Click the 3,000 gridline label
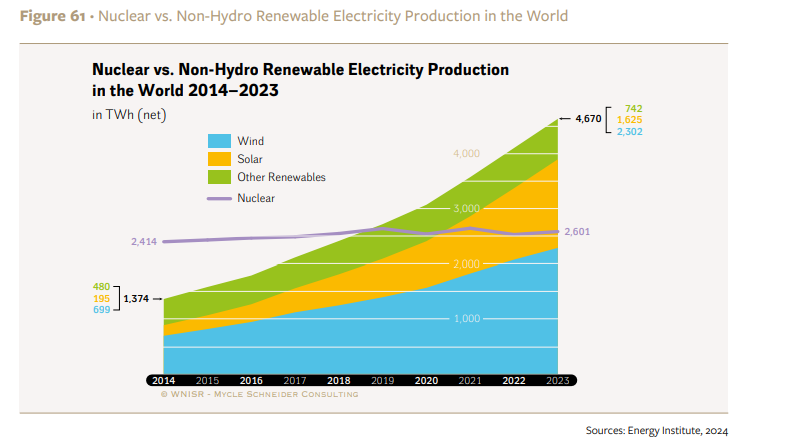This screenshot has width=788, height=447. pyautogui.click(x=466, y=209)
